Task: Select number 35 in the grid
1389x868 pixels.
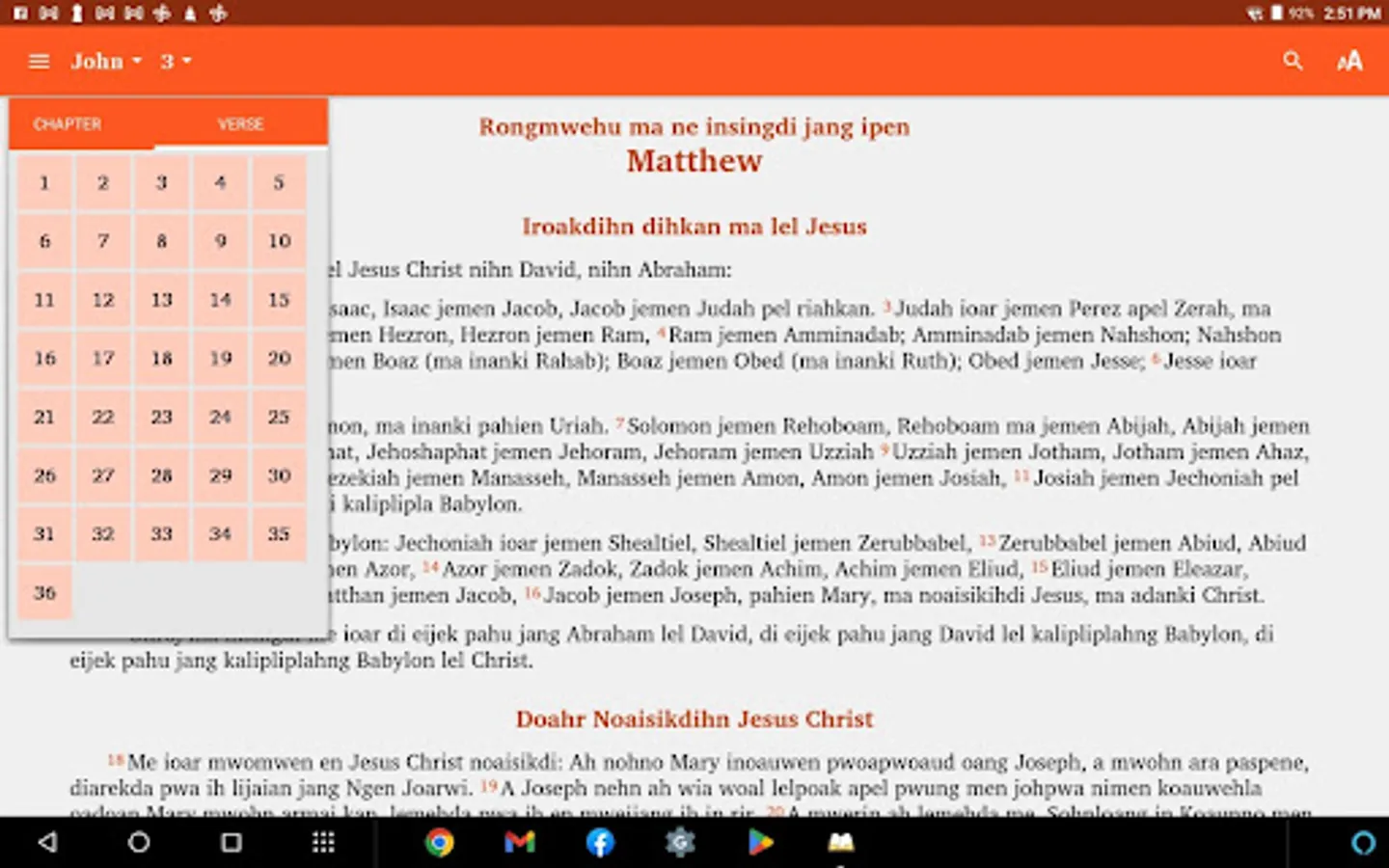Action: (279, 534)
